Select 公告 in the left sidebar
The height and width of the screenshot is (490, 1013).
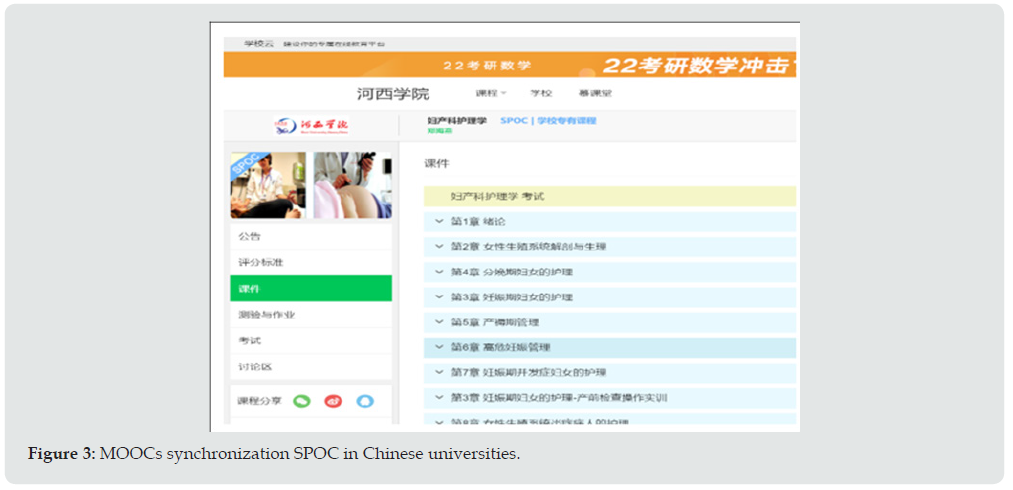coord(250,237)
